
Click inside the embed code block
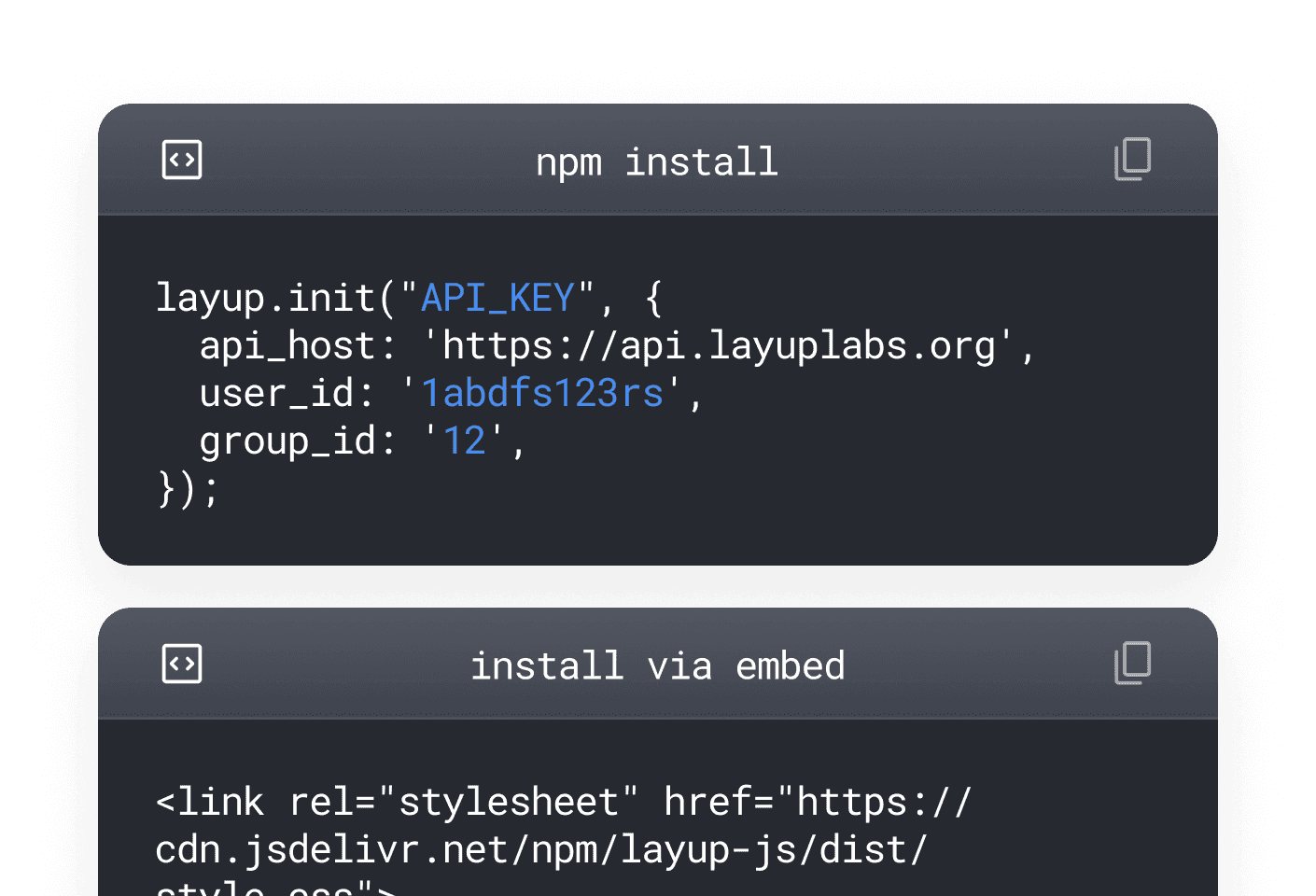coord(560,826)
